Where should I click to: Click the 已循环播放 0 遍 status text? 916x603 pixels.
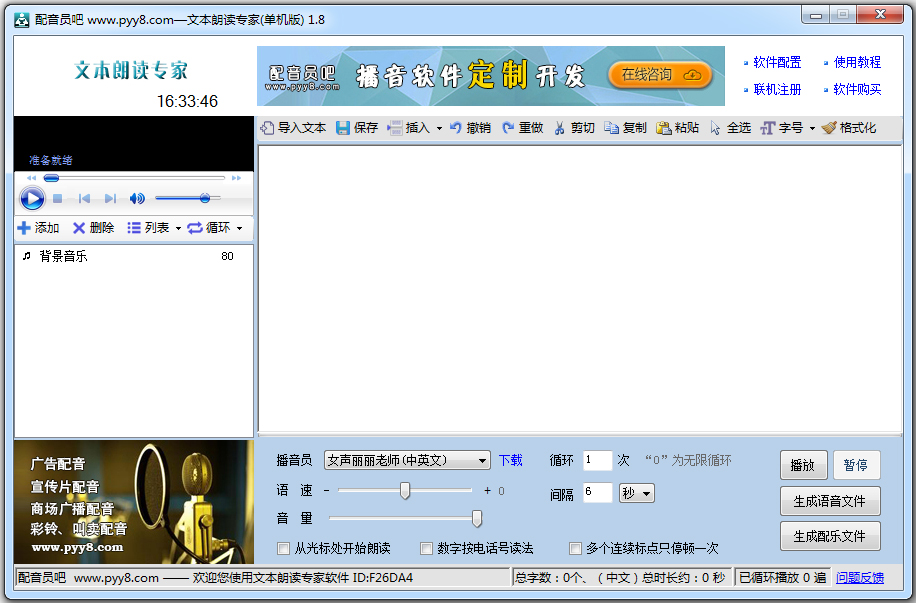(782, 578)
